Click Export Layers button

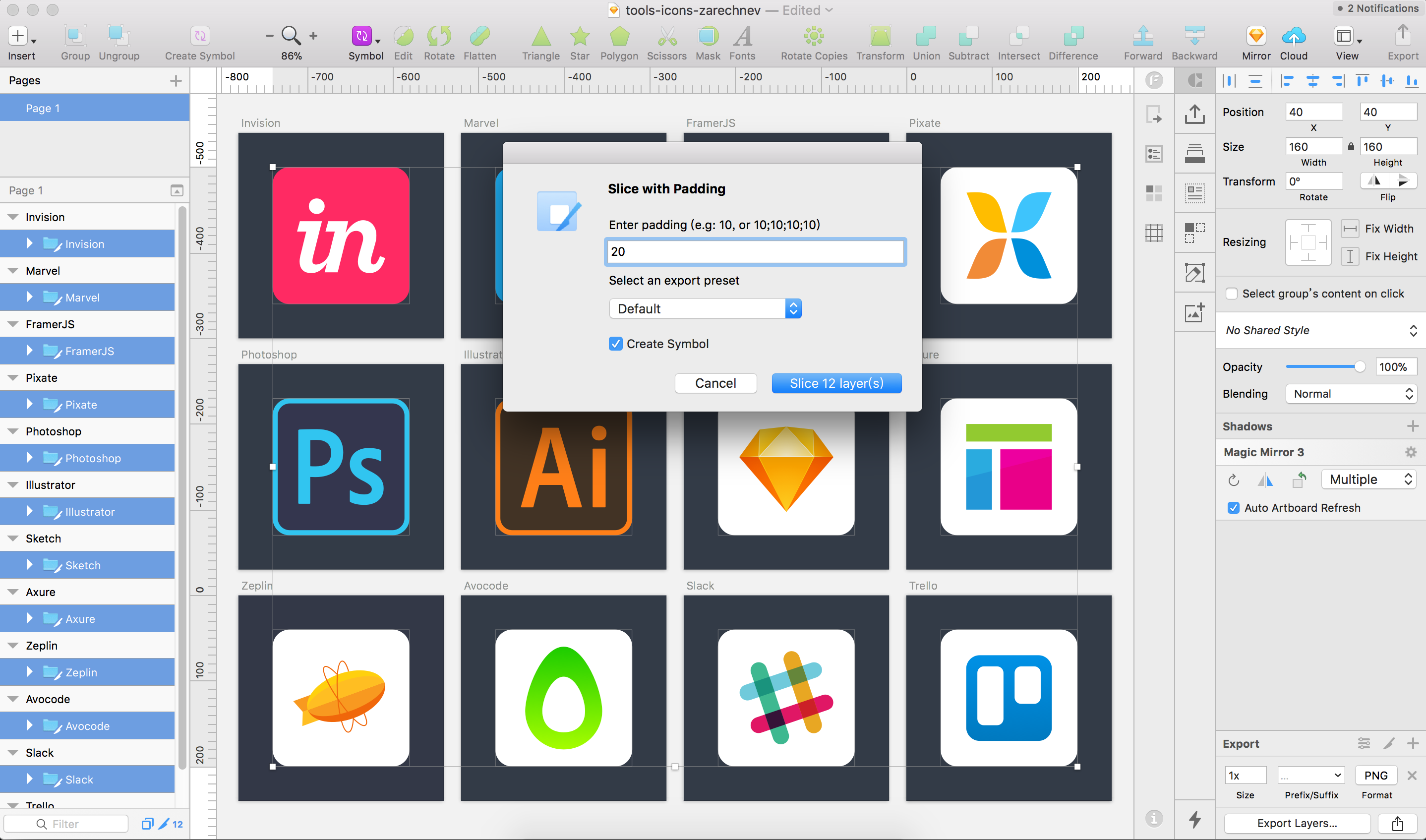pyautogui.click(x=1297, y=823)
